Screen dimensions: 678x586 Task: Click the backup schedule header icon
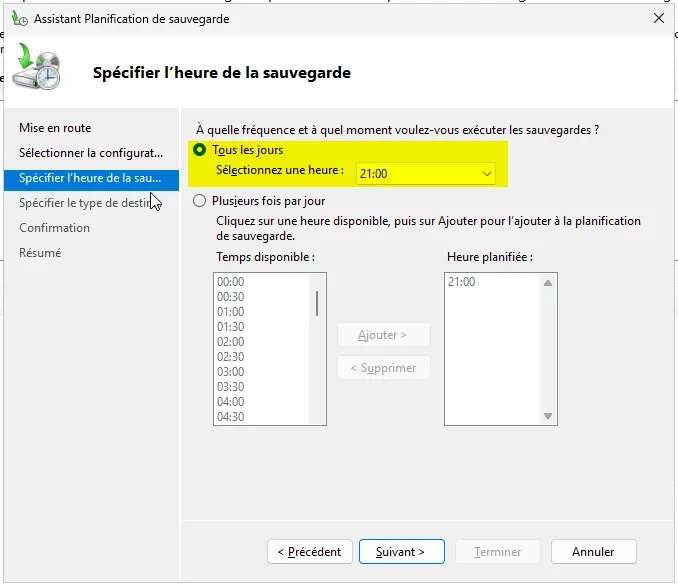pos(39,70)
